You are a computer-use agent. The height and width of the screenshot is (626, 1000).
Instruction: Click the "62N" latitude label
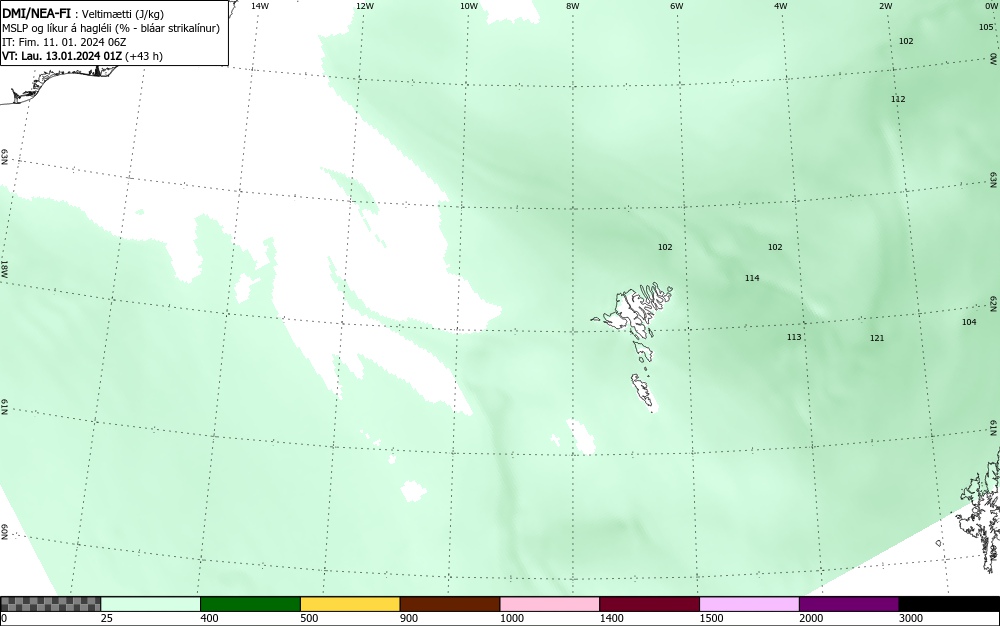tap(994, 303)
